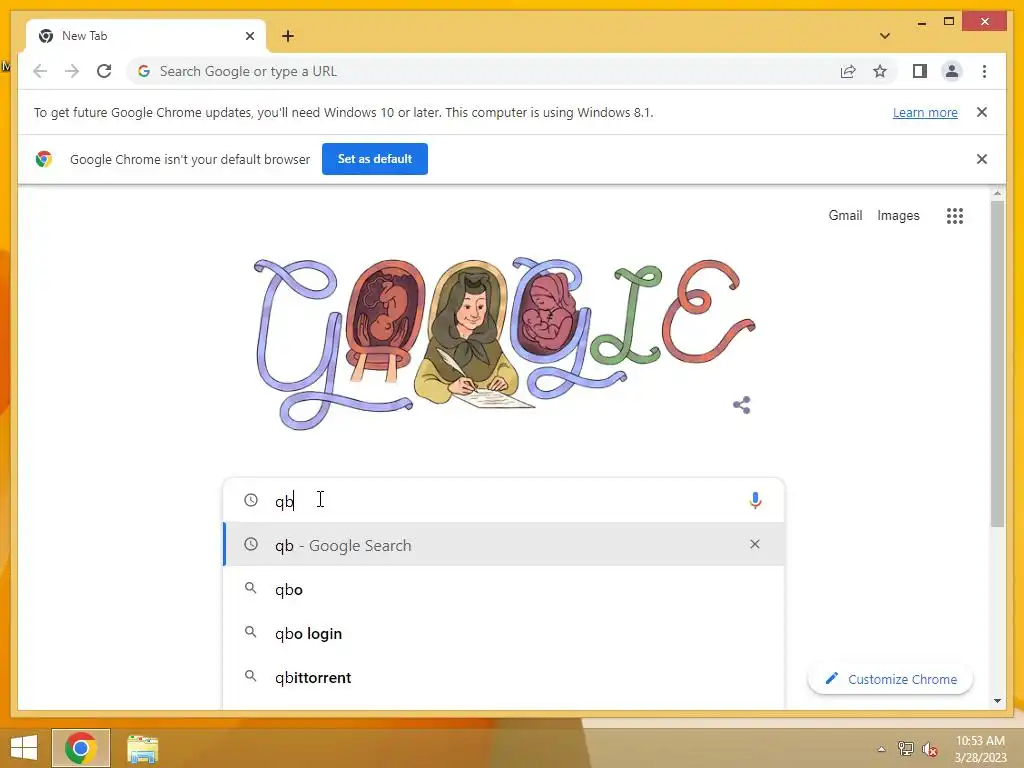Image resolution: width=1024 pixels, height=768 pixels.
Task: Click the page vertical scrollbar thumb
Action: point(997,363)
